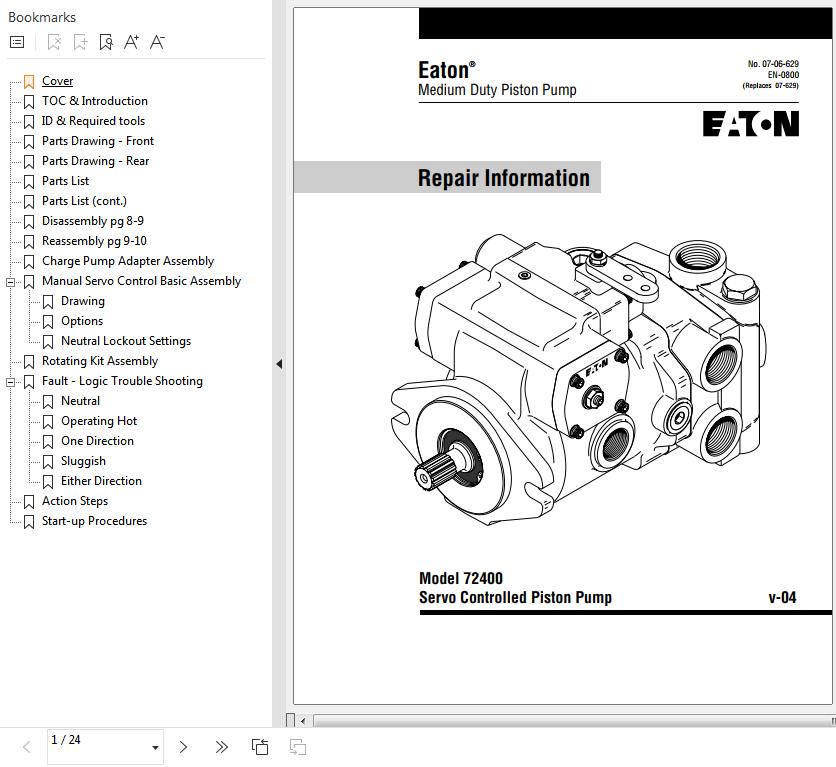Click bookmark icon beside Parts List
The width and height of the screenshot is (836, 767).
tap(29, 182)
